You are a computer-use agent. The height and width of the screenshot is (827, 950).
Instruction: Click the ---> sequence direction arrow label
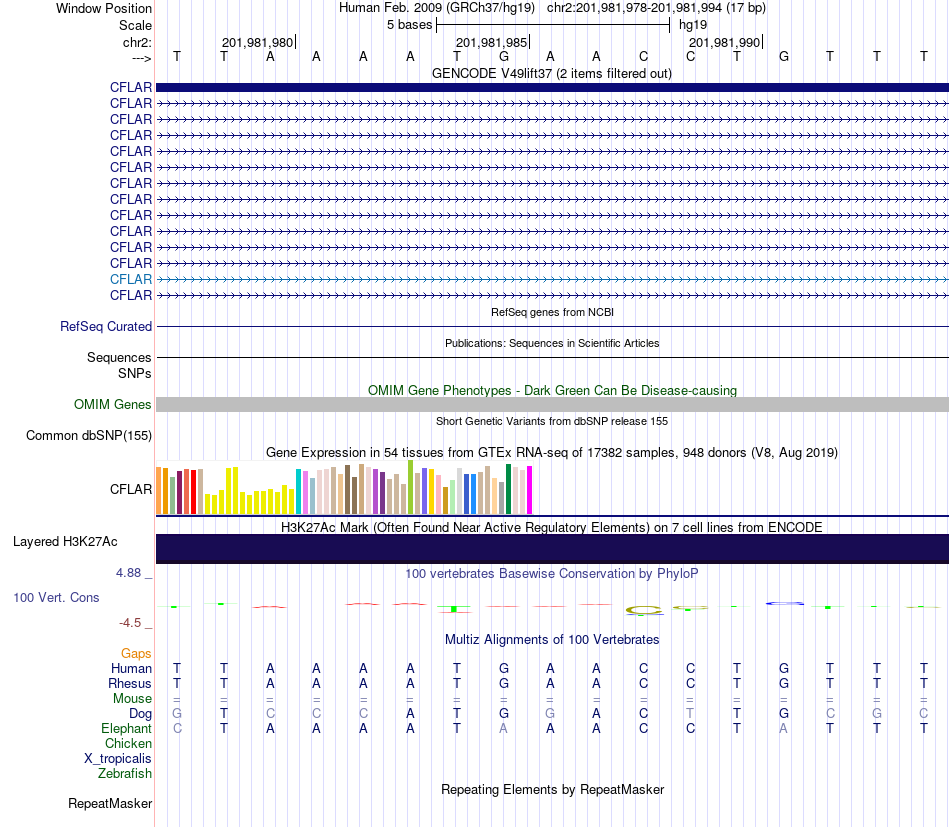coord(141,58)
